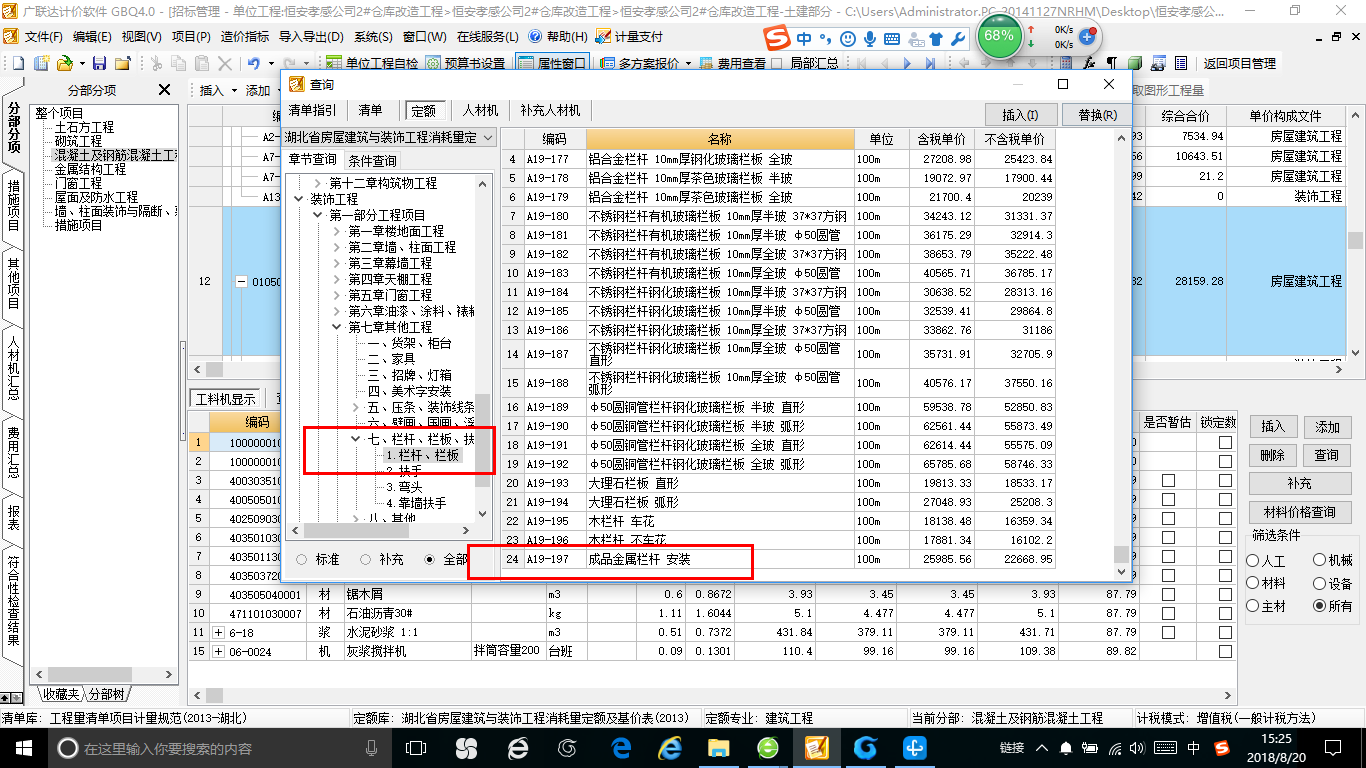Switch to 人材机 tab in query dialog
This screenshot has height=768, width=1366.
(480, 110)
